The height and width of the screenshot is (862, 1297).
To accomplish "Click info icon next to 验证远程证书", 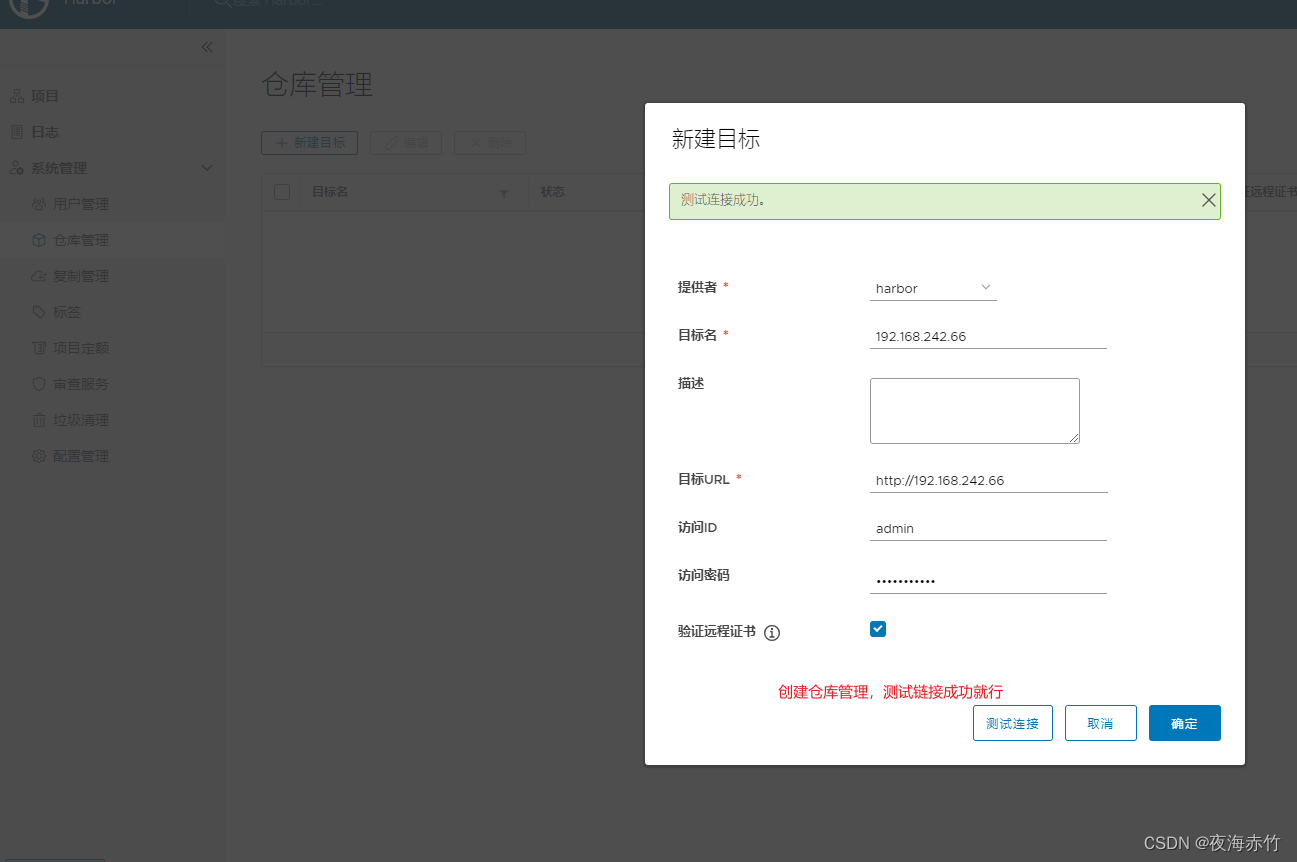I will [x=772, y=633].
